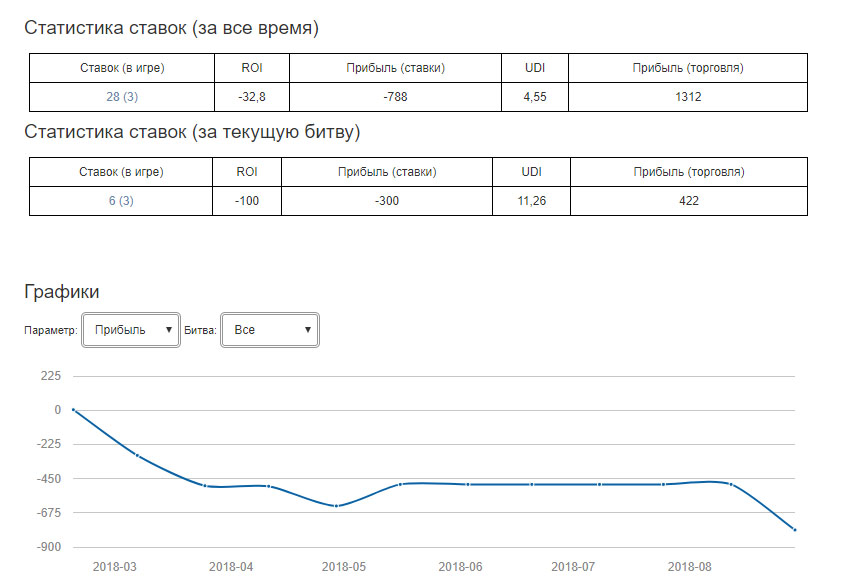845x588 pixels.
Task: Open the Битва dropdown showing Все
Action: (269, 330)
